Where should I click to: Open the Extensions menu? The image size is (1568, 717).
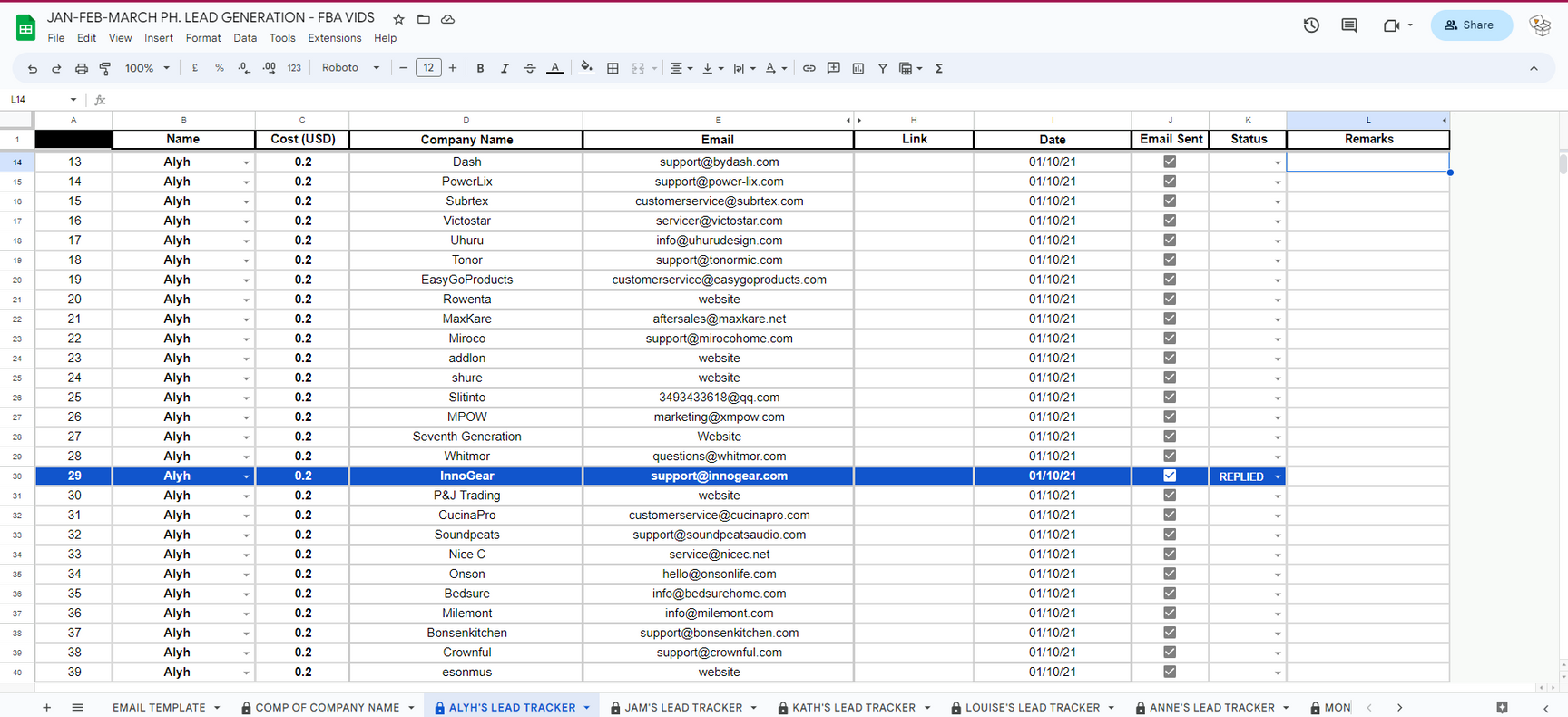tap(335, 38)
